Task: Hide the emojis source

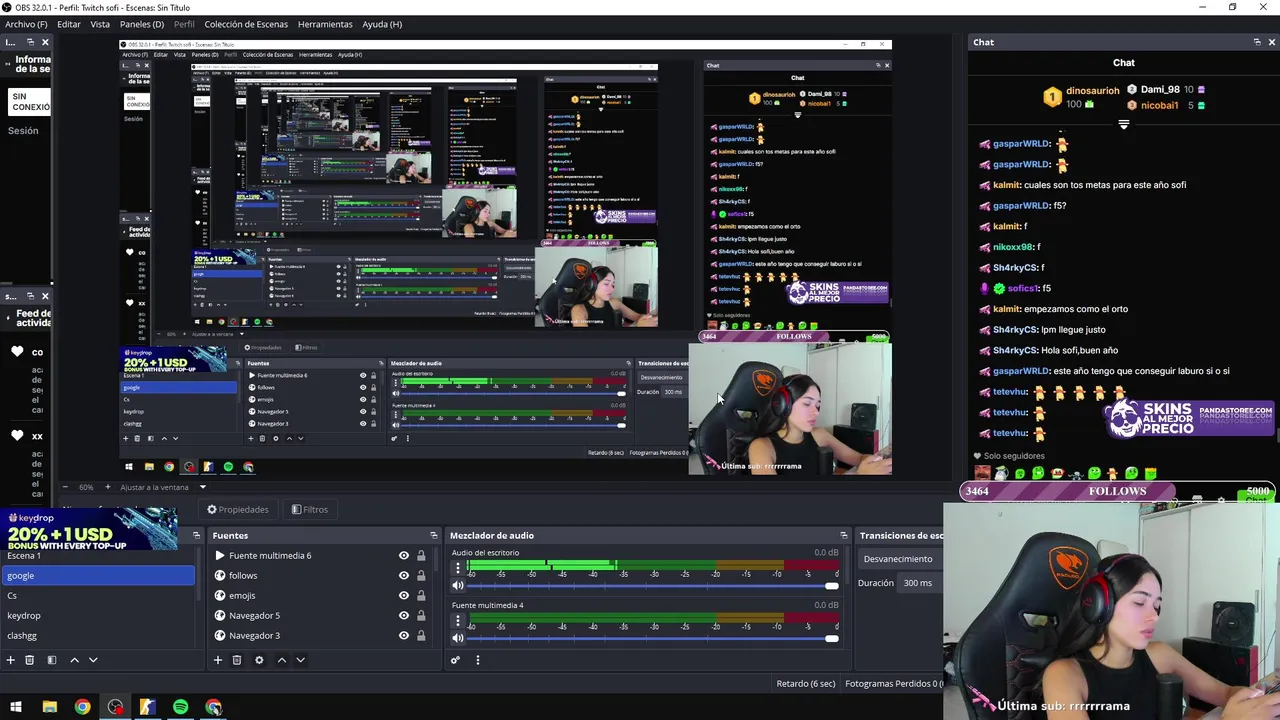Action: (404, 596)
